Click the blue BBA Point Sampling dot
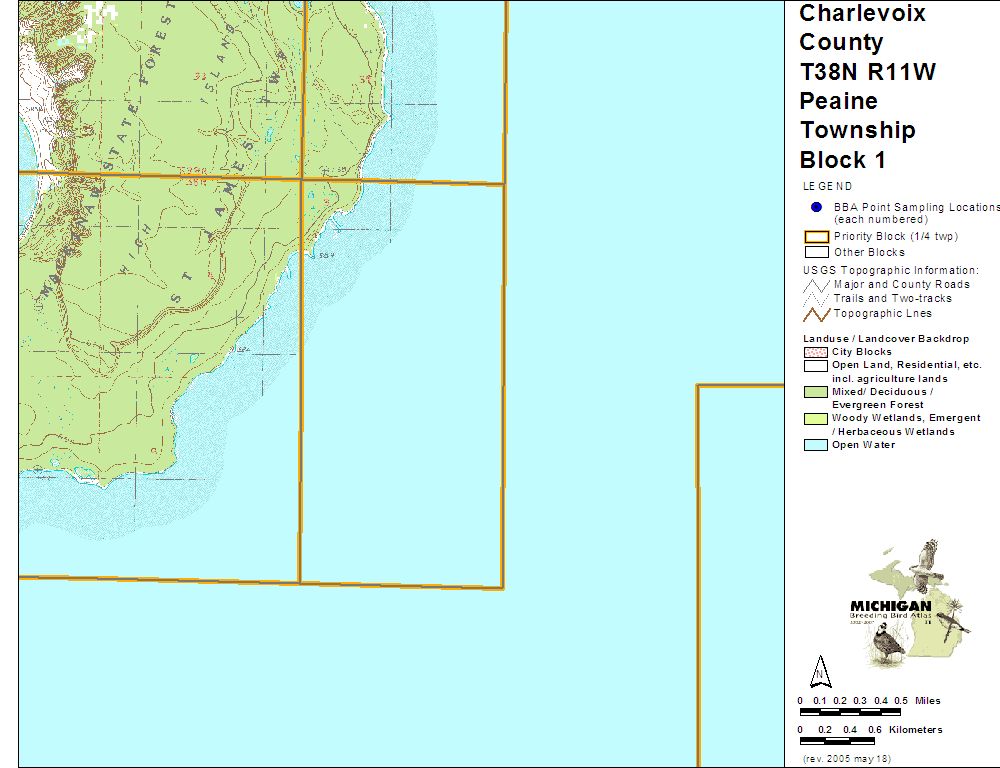1000x768 pixels. 816,207
